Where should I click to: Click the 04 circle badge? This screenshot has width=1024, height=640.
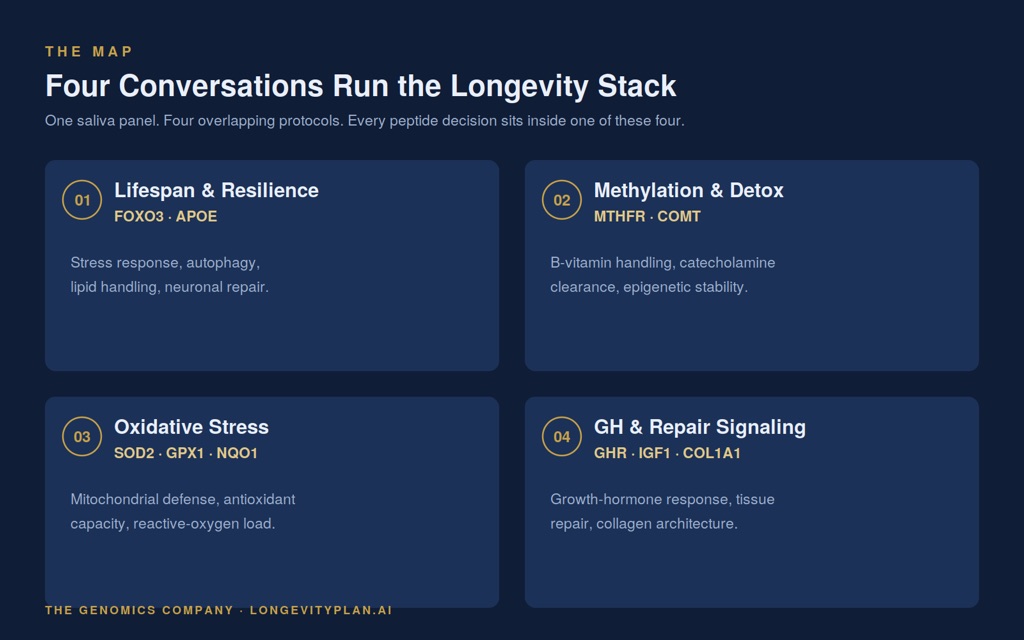click(562, 436)
